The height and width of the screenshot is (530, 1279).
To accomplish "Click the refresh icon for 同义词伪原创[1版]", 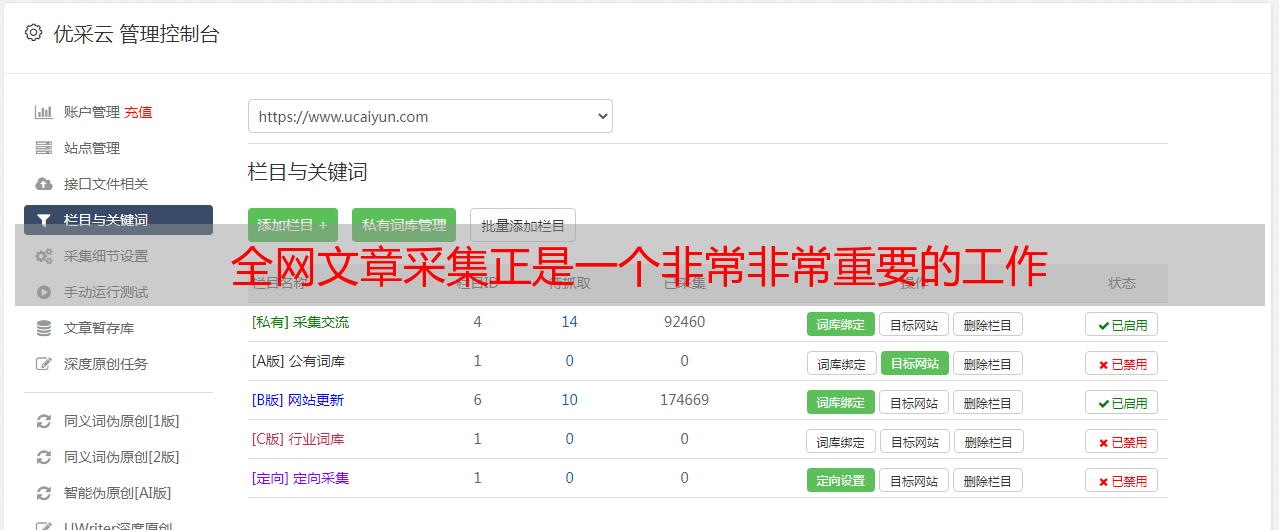I will pos(43,421).
